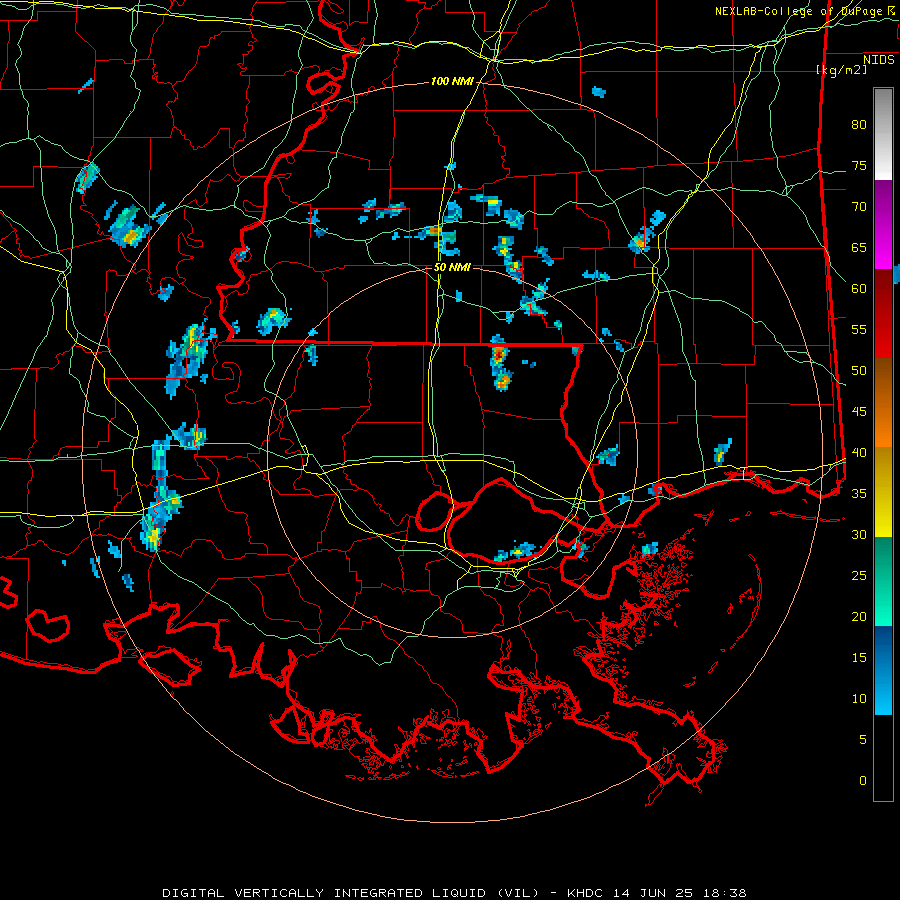Click the 50 NMI range ring label

coord(452,267)
